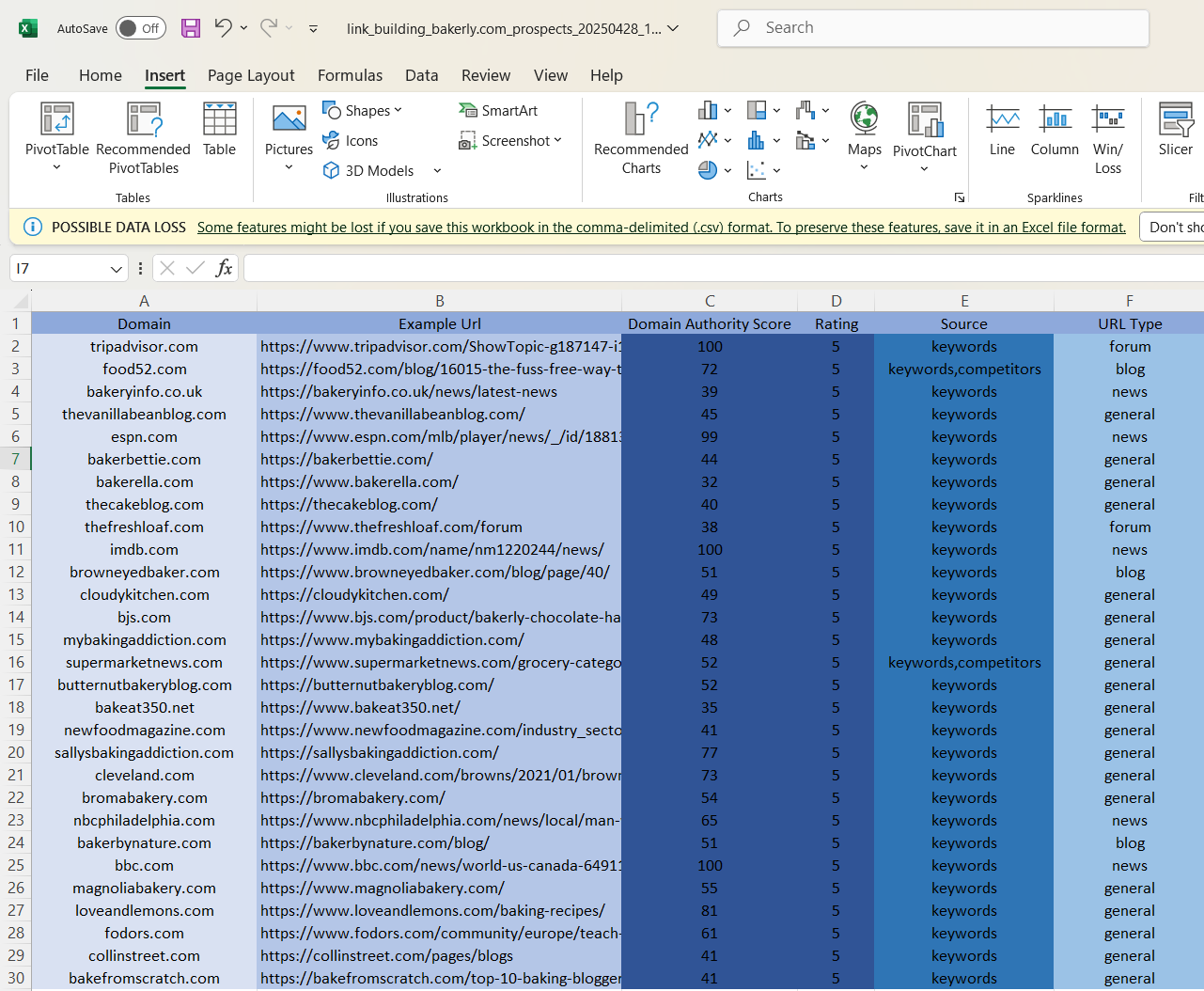1204x991 pixels.
Task: Insert a pie or doughnut chart
Action: point(714,170)
